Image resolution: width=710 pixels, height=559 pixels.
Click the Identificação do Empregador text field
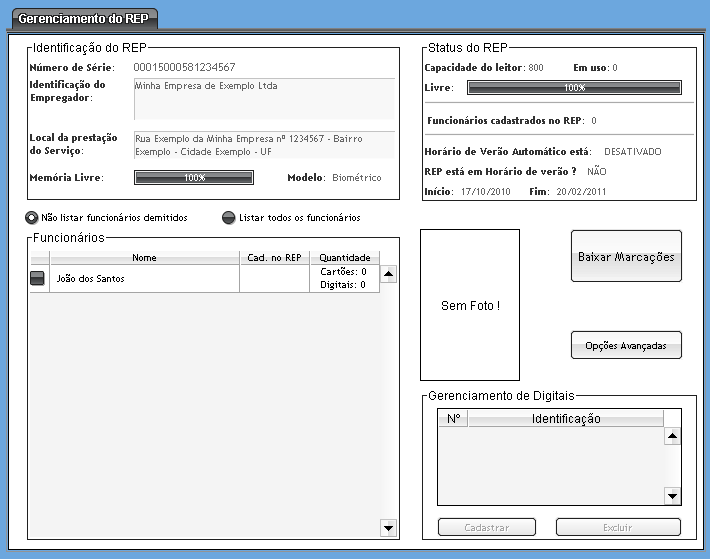(264, 98)
